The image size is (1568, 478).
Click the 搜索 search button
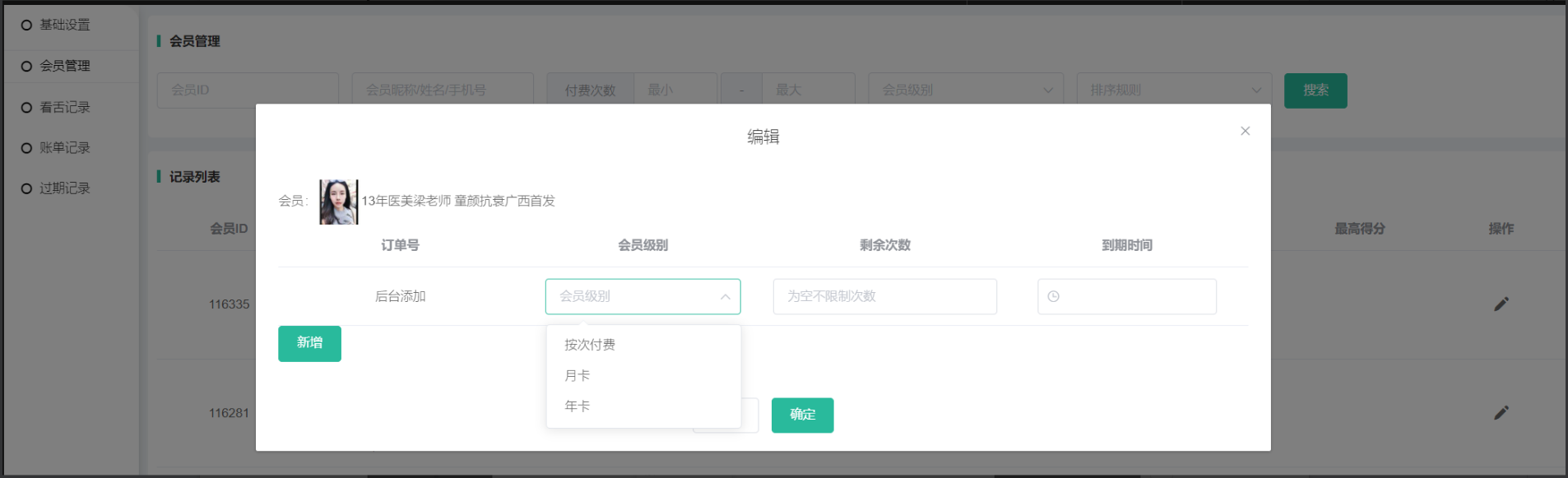(x=1315, y=90)
